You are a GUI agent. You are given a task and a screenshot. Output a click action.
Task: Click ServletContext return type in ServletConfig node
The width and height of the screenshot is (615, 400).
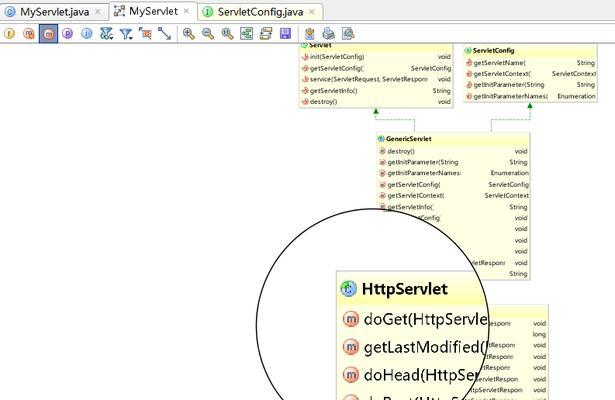pyautogui.click(x=574, y=74)
